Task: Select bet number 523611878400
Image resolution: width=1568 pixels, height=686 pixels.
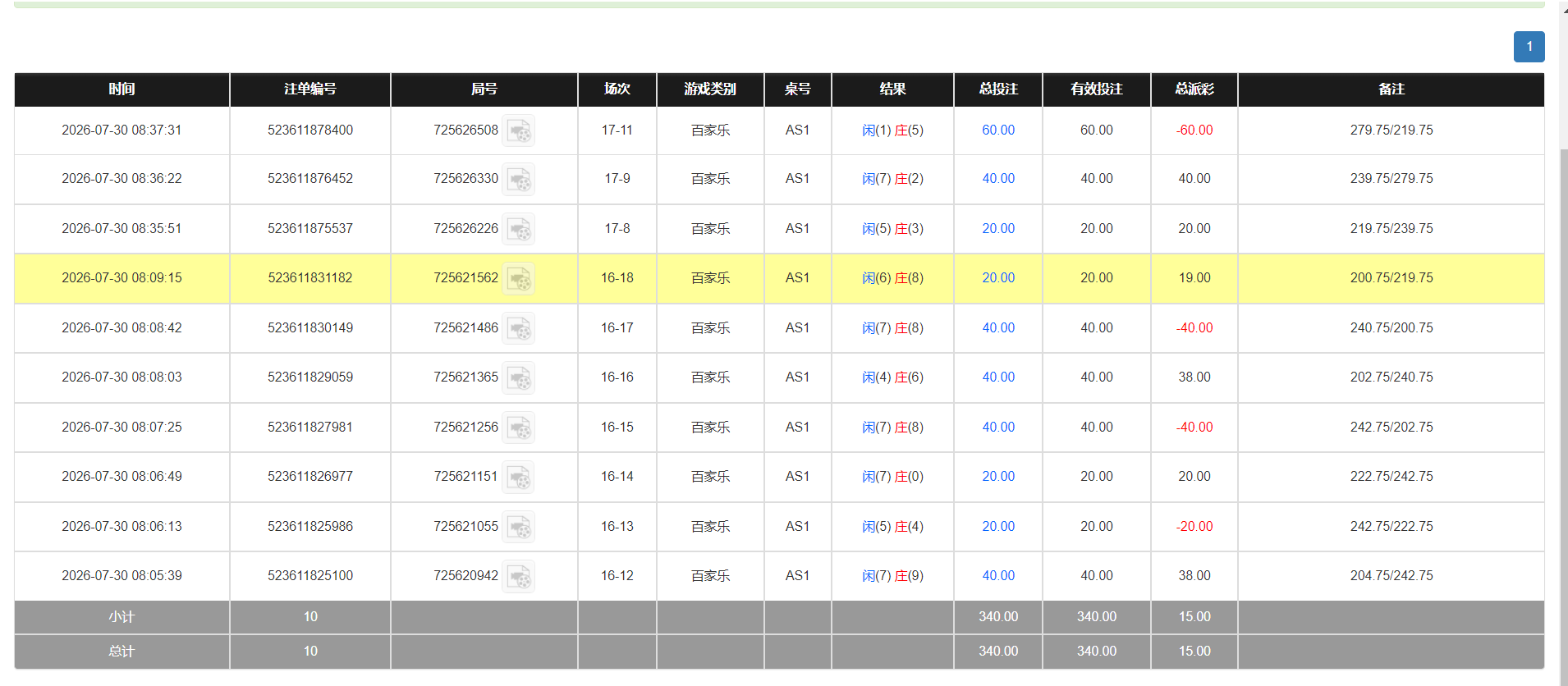Action: click(x=310, y=130)
